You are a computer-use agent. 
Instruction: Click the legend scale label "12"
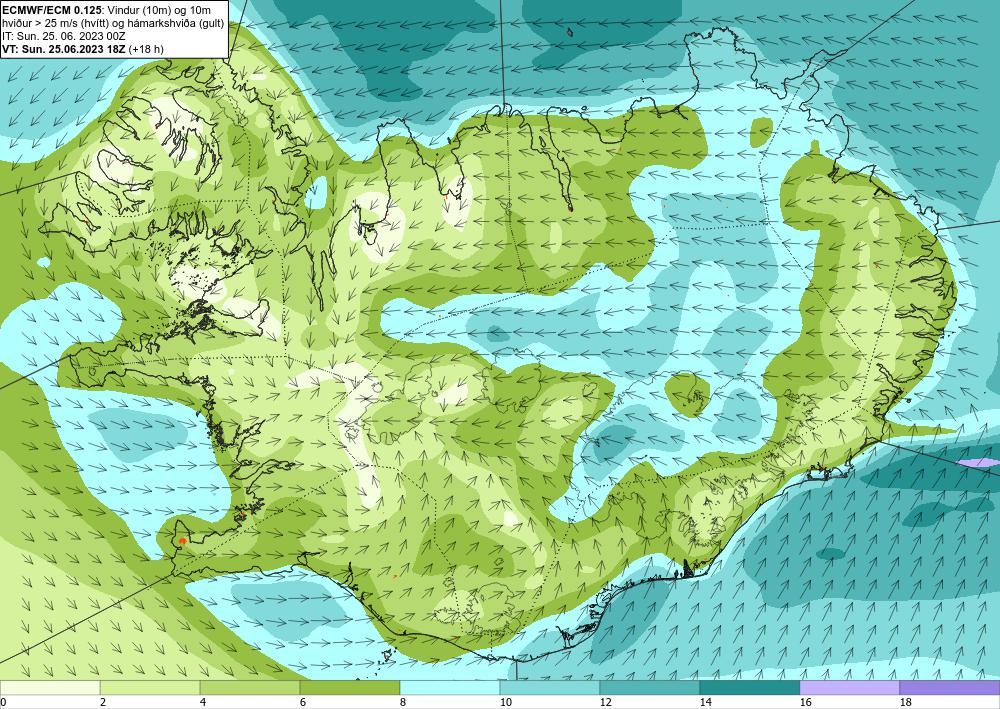click(605, 703)
